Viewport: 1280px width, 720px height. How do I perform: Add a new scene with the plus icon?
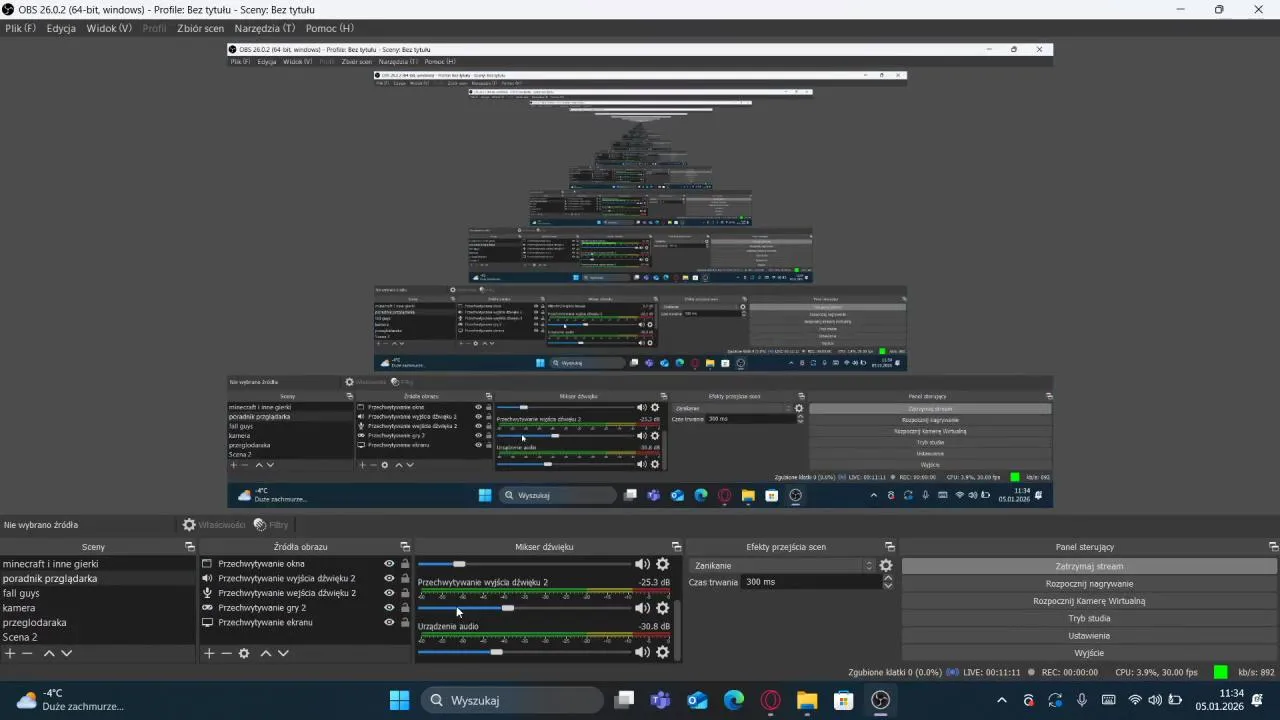click(x=10, y=653)
